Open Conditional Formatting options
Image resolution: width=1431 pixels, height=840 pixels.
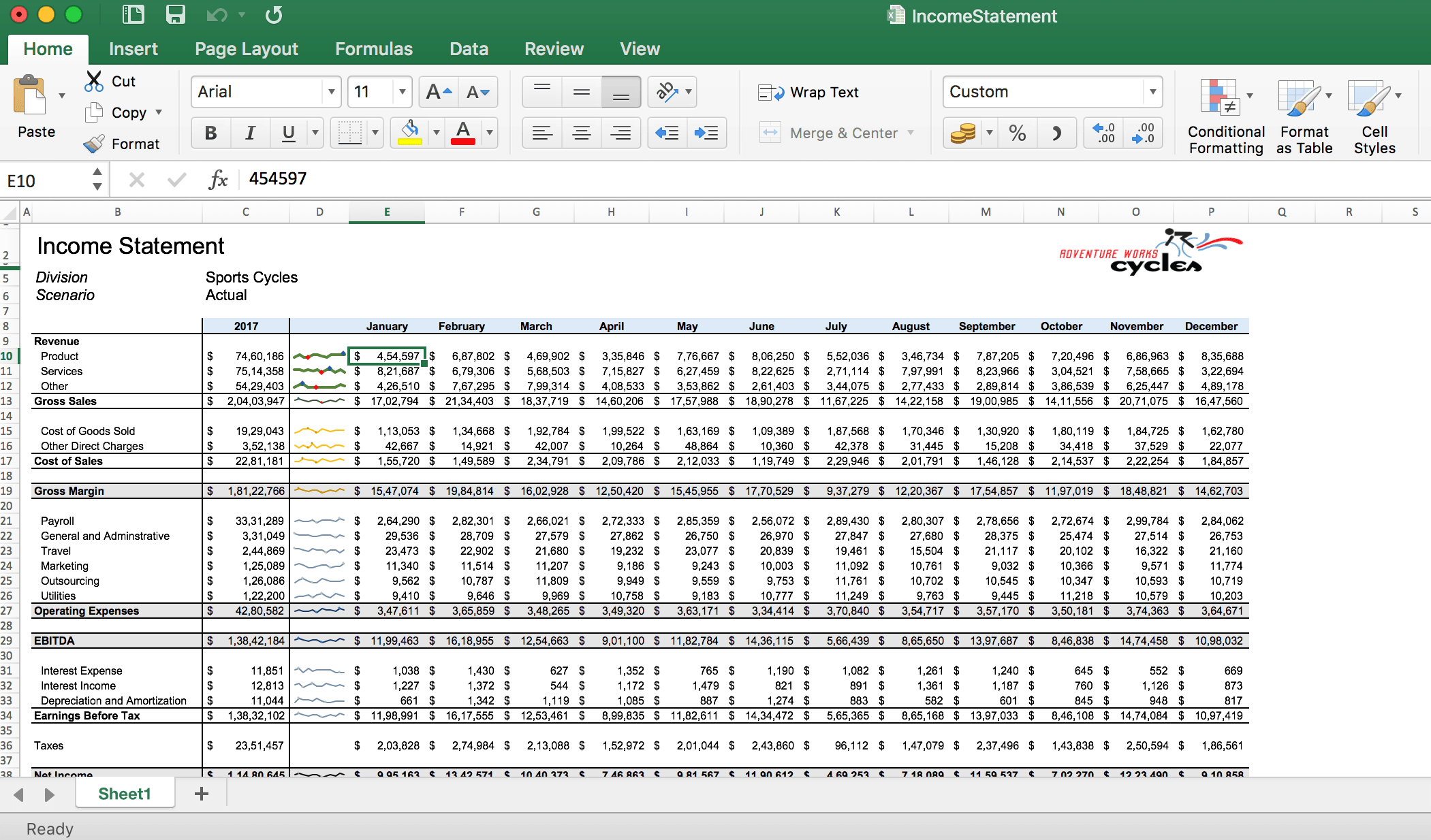(1224, 116)
